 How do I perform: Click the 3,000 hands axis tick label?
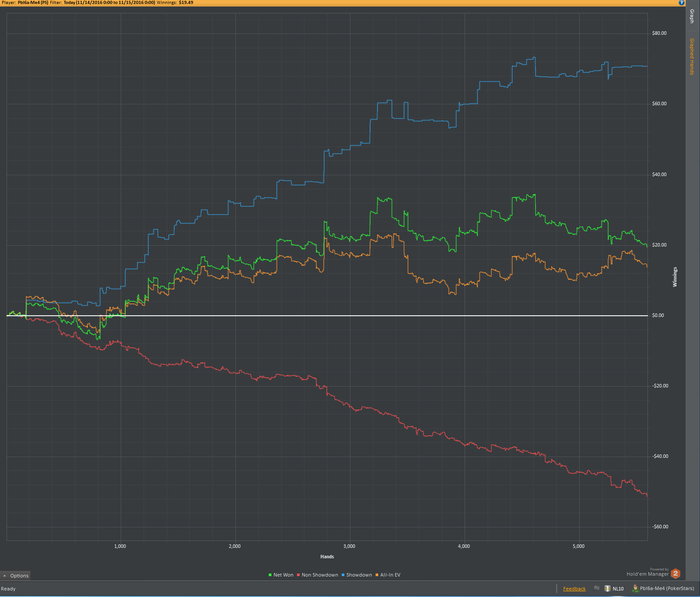coord(350,546)
